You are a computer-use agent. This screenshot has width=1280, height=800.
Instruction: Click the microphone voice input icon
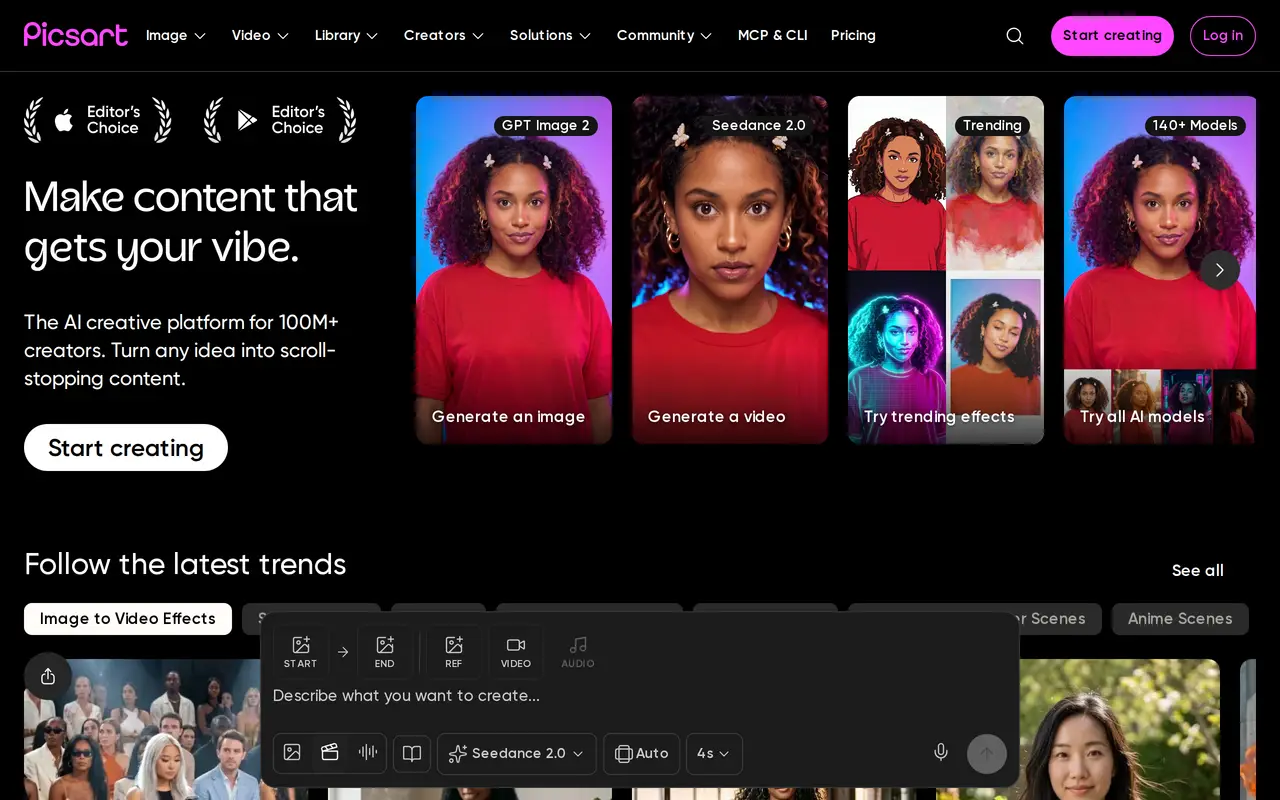[x=941, y=753]
